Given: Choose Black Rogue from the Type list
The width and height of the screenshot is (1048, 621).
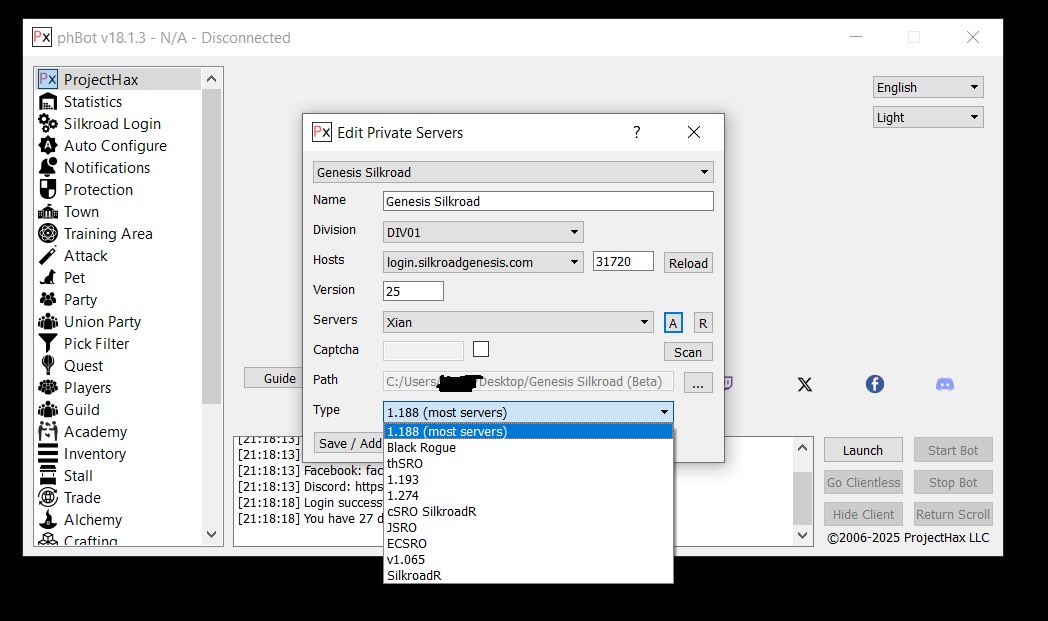Looking at the screenshot, I should point(421,448).
